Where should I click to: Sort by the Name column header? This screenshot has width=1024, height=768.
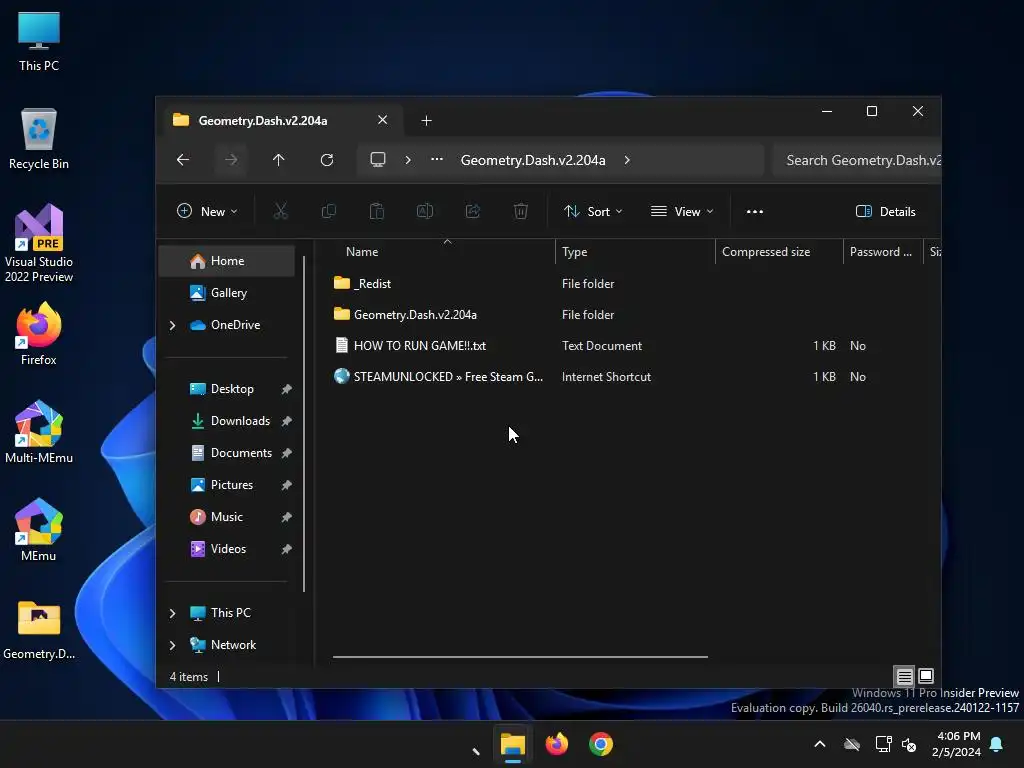pos(444,251)
